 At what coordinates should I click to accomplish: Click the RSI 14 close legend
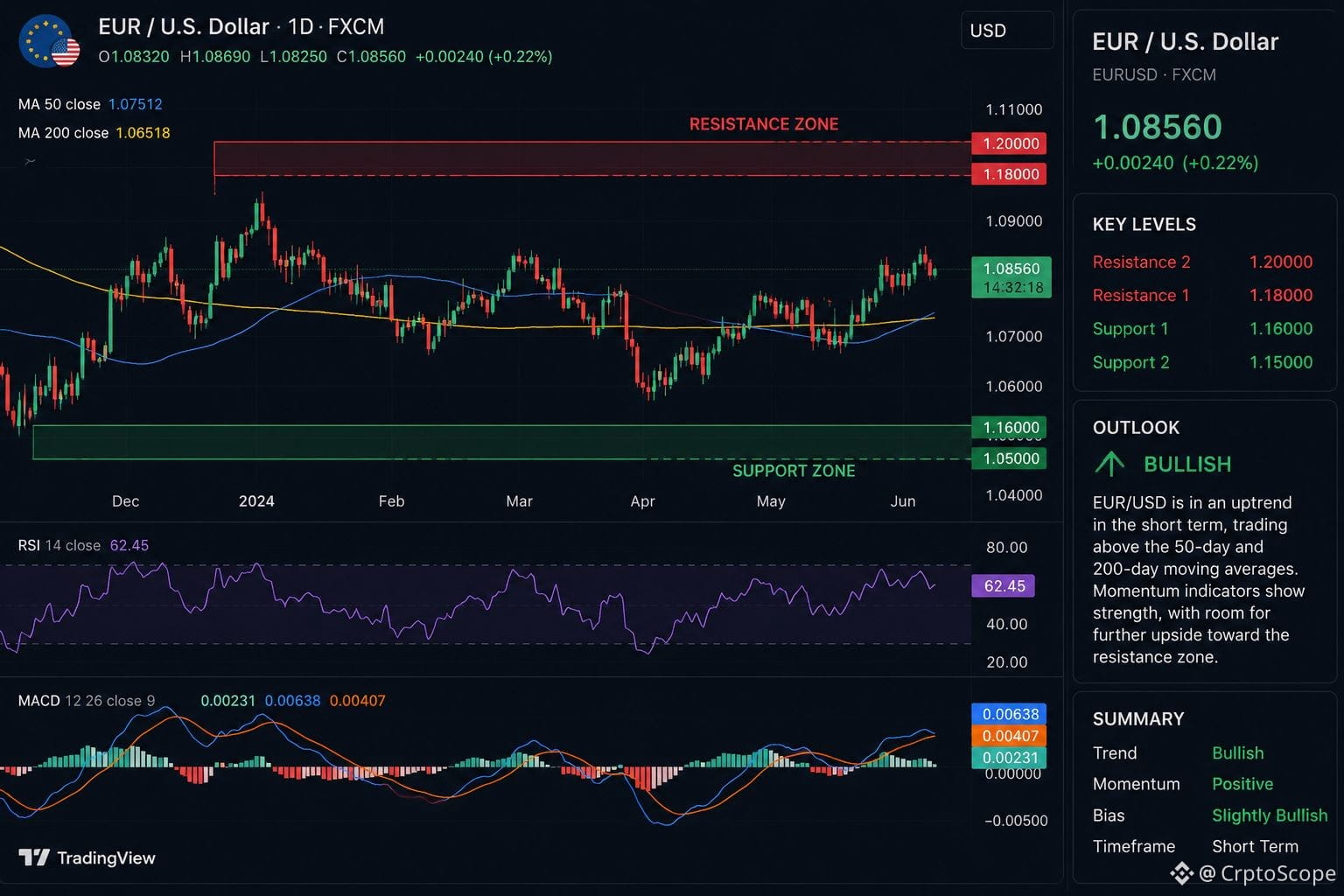tap(83, 545)
